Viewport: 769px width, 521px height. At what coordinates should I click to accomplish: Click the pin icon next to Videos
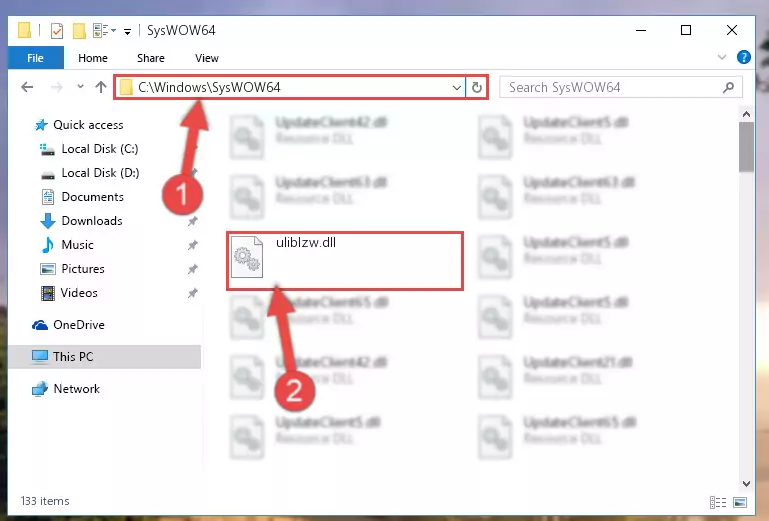click(x=192, y=293)
